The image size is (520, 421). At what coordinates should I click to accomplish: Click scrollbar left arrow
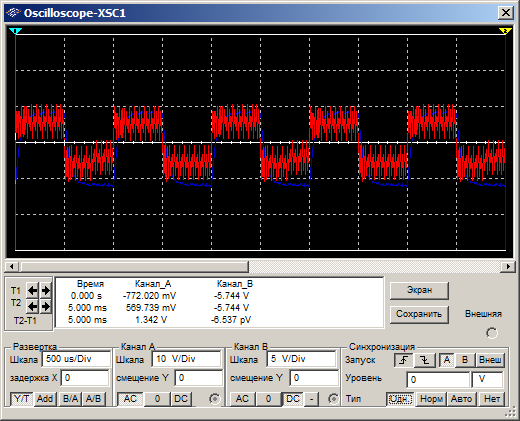tap(12, 266)
